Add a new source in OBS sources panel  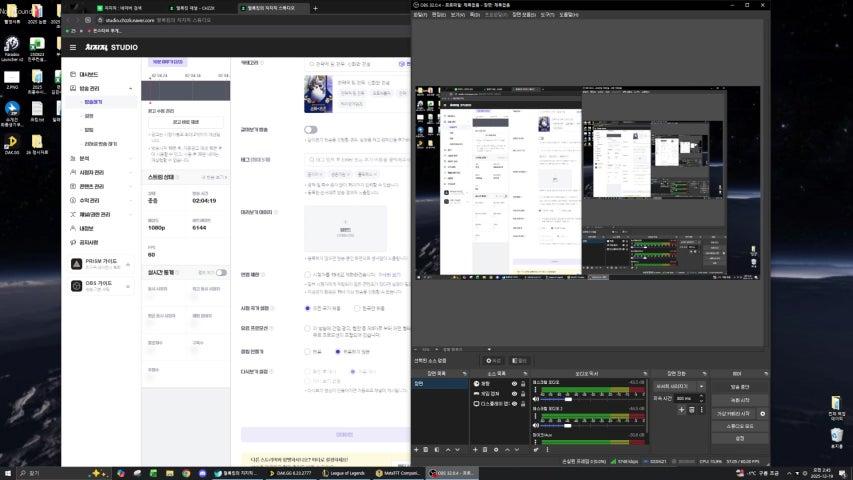coord(475,450)
